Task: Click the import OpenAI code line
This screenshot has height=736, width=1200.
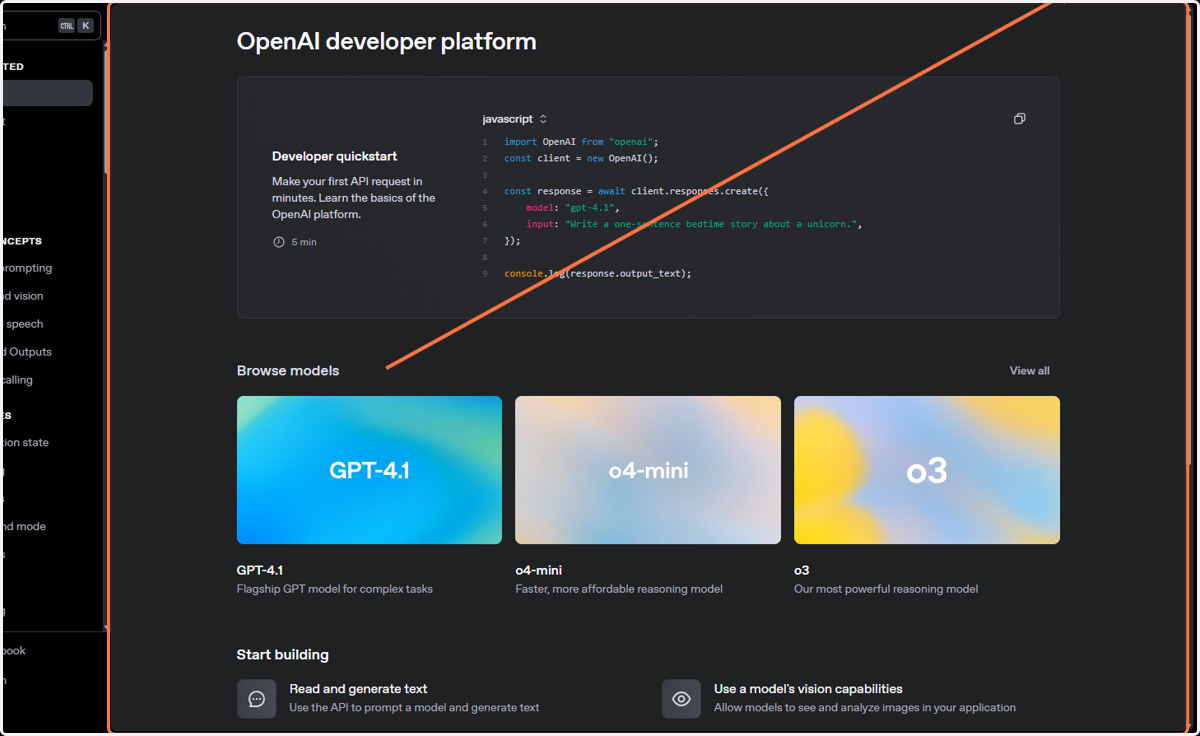Action: pyautogui.click(x=581, y=142)
